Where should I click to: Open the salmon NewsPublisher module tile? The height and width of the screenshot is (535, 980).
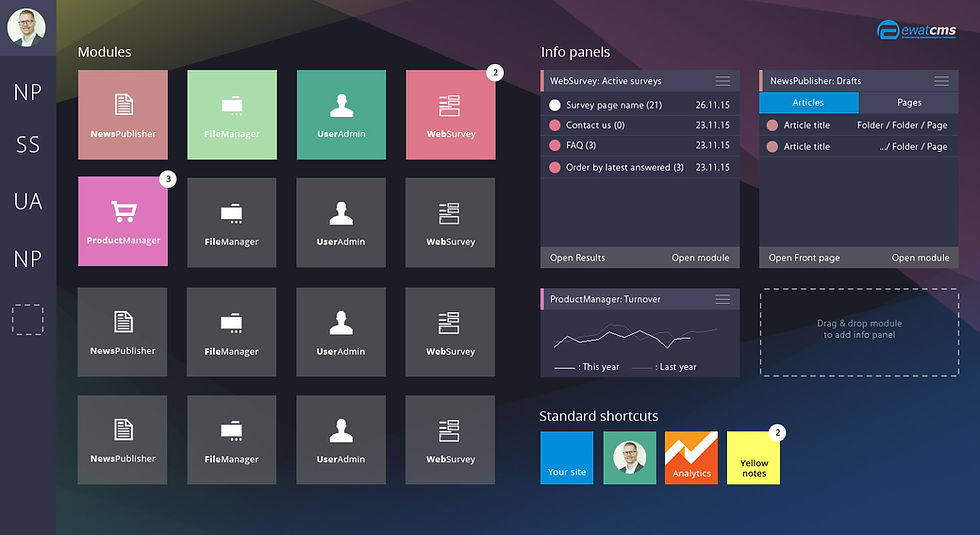point(123,115)
